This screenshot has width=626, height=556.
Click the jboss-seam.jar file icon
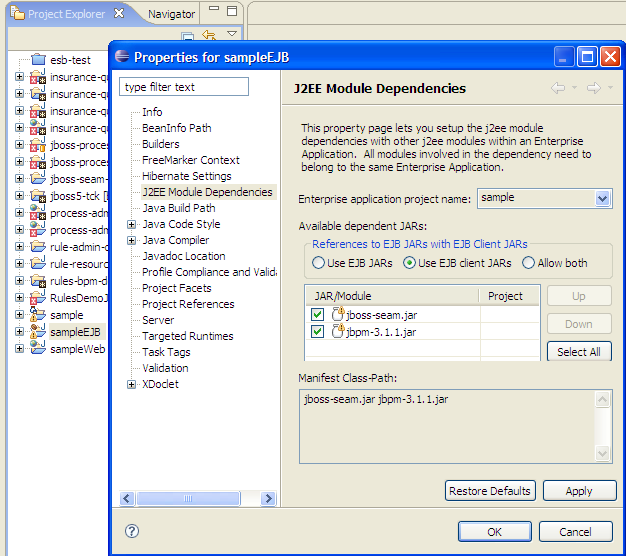338,314
